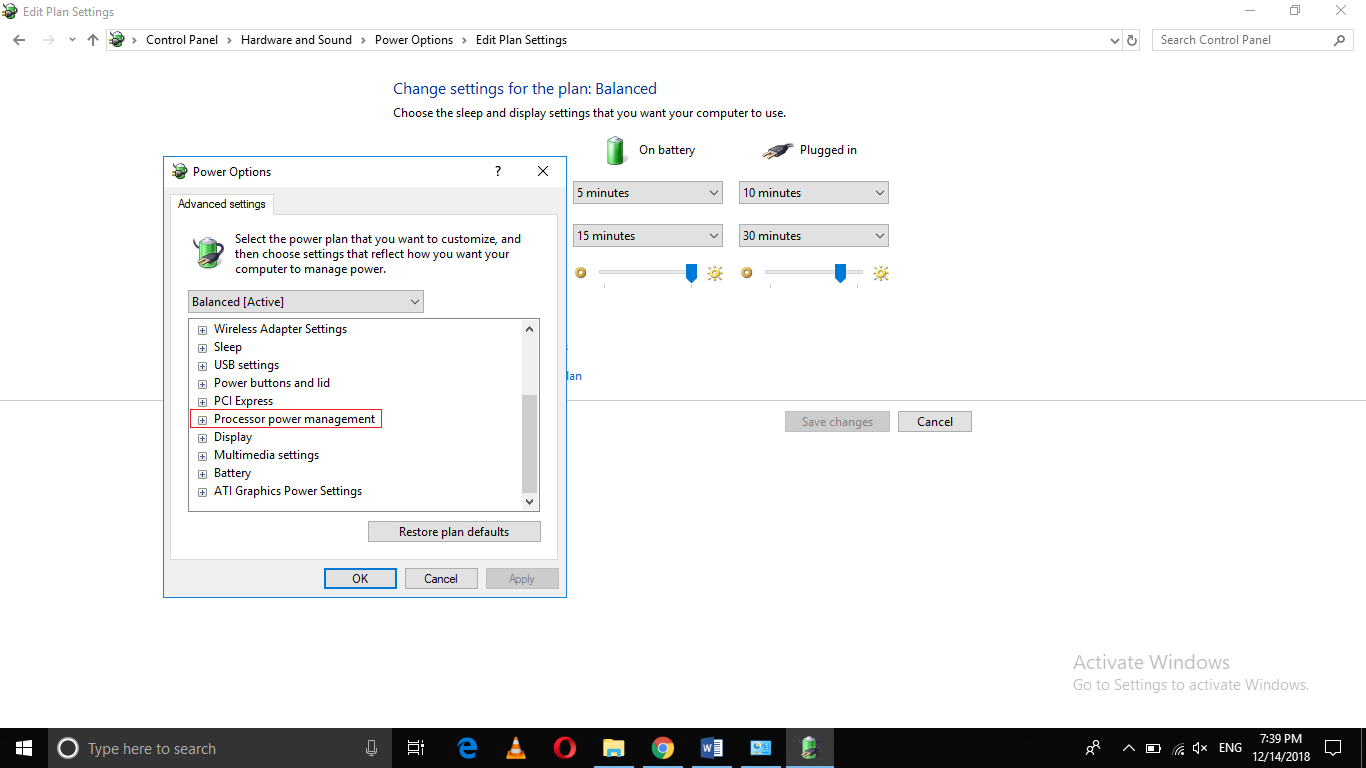Image resolution: width=1366 pixels, height=768 pixels.
Task: Open File Explorer from the taskbar
Action: 613,747
